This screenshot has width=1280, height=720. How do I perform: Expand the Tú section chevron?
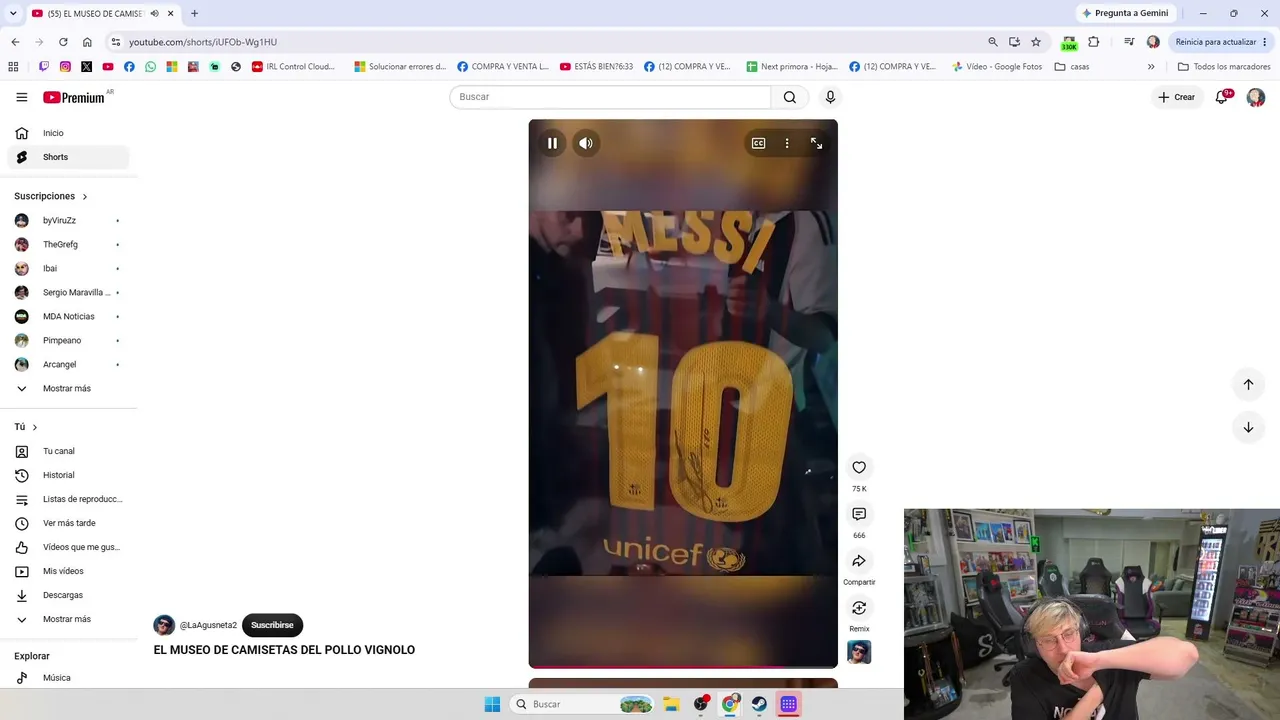tap(34, 427)
